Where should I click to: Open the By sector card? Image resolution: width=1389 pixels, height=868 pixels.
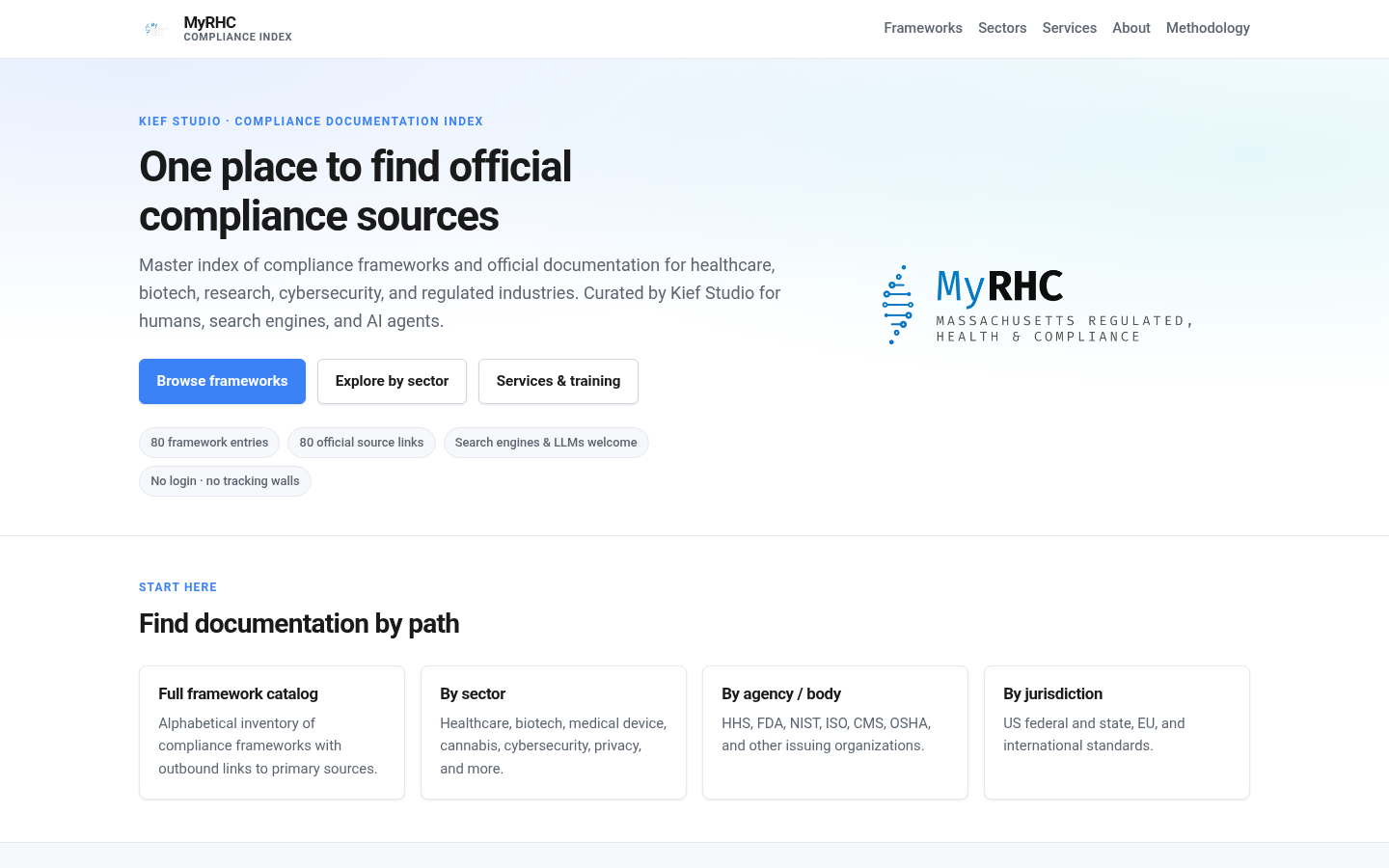[554, 732]
